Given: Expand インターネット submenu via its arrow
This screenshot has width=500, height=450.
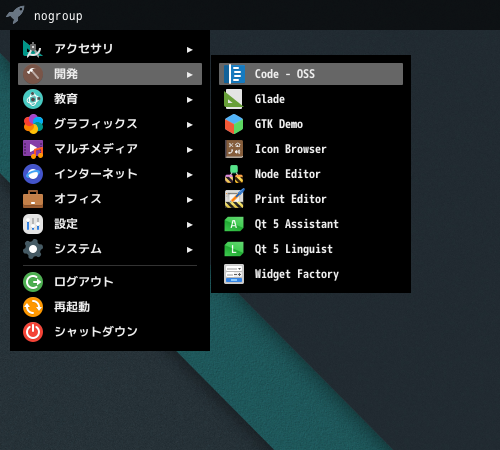Looking at the screenshot, I should point(190,175).
